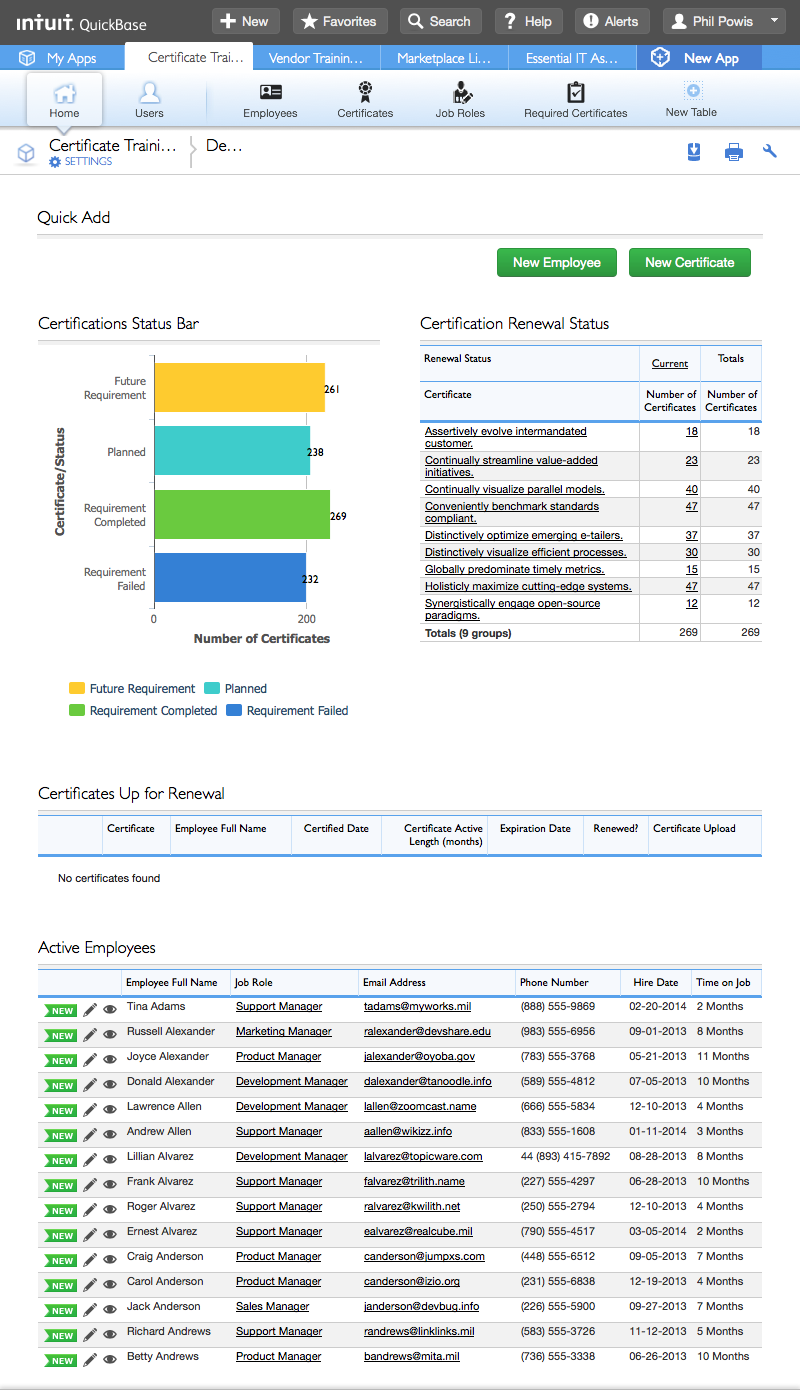
Task: Edit Lawrence Allen record with pencil icon
Action: 90,1110
